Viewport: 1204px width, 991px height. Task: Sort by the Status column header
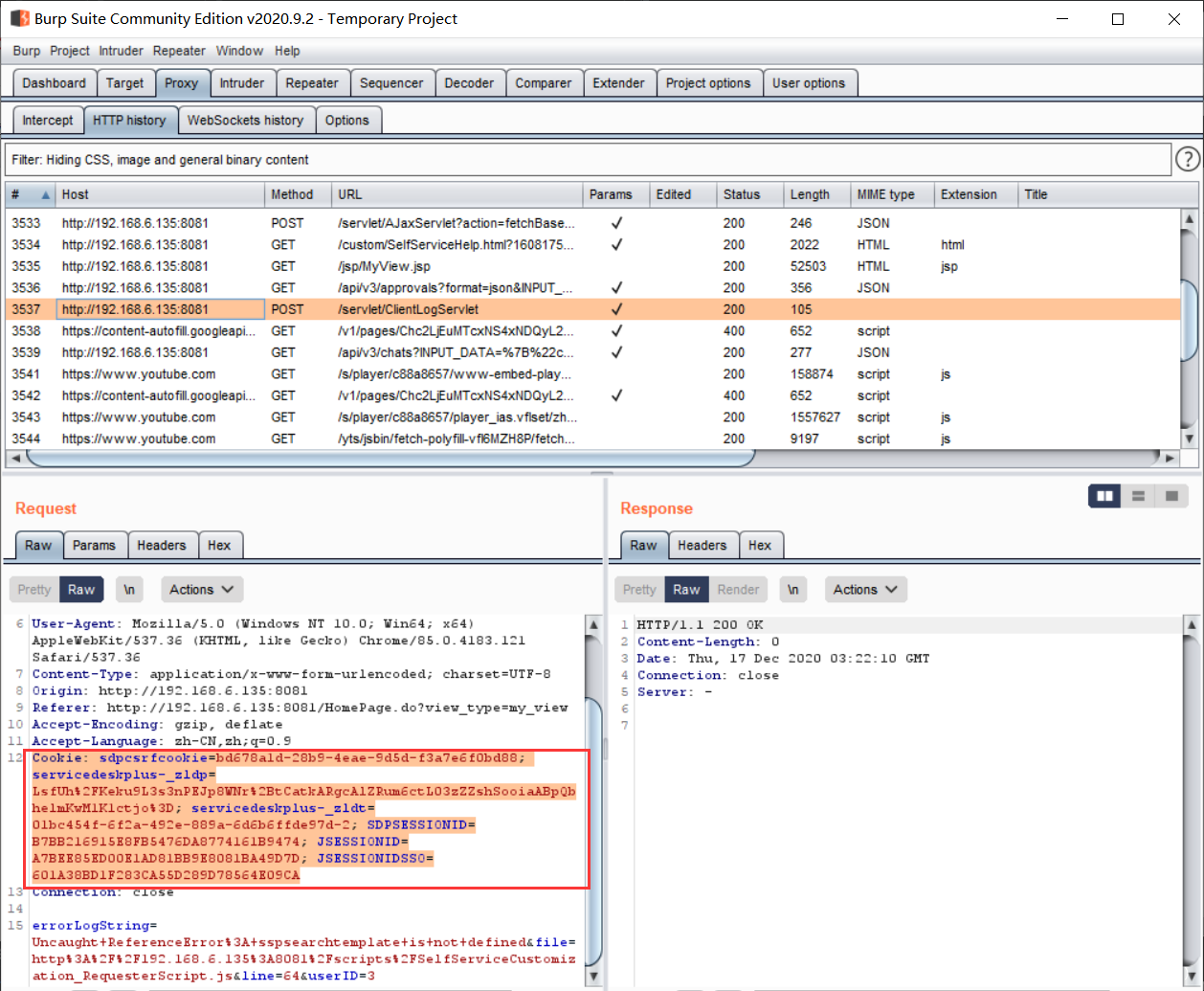[x=750, y=194]
